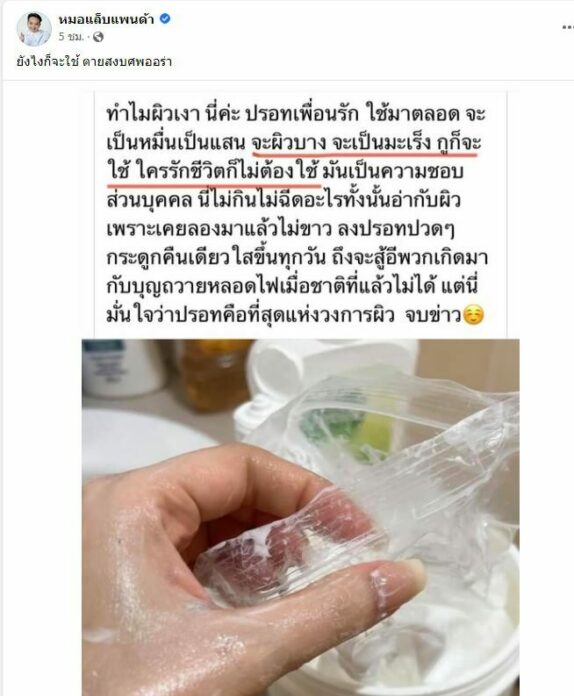The width and height of the screenshot is (574, 696).
Task: Click the line ใช้ ใครรักชีวิตก็ไม่ต้องใช้
Action: click(213, 172)
